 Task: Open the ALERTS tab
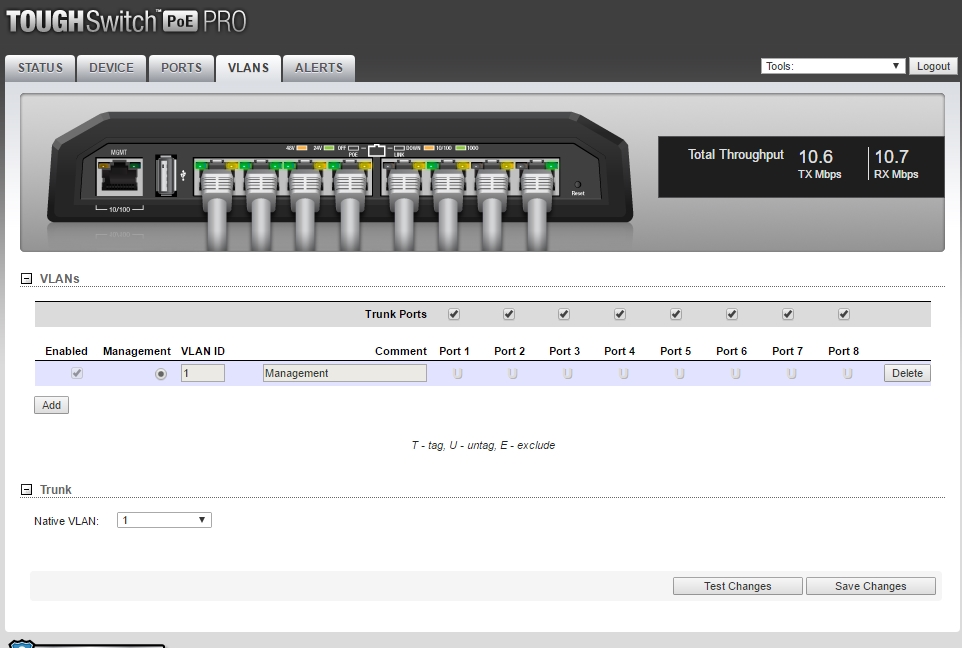click(318, 68)
